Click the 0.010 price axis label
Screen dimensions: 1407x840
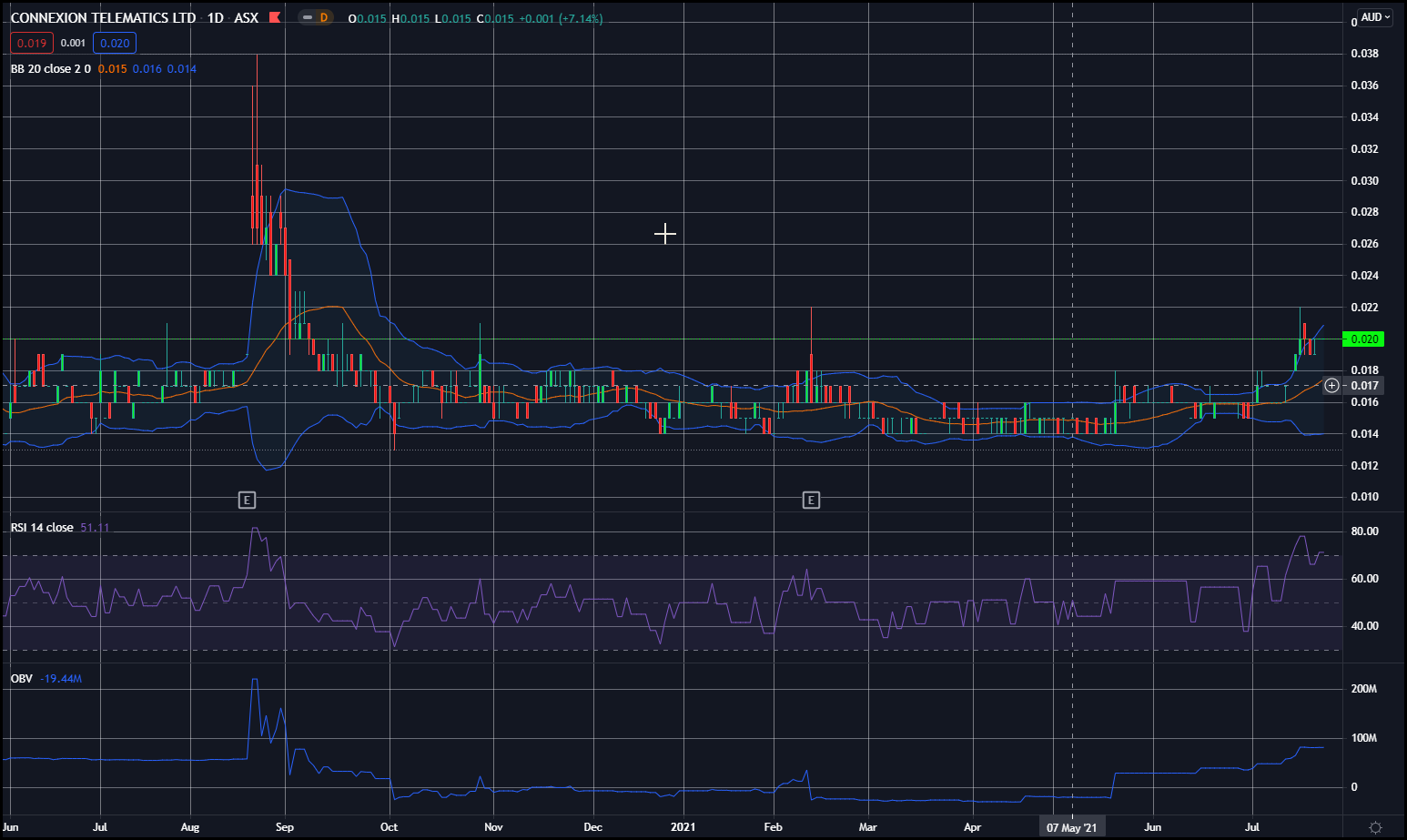click(1364, 497)
